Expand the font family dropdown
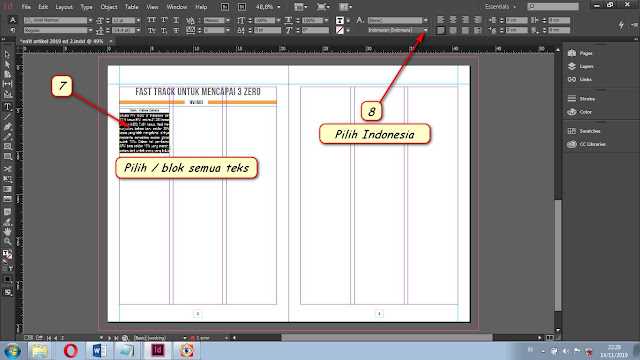 point(90,20)
